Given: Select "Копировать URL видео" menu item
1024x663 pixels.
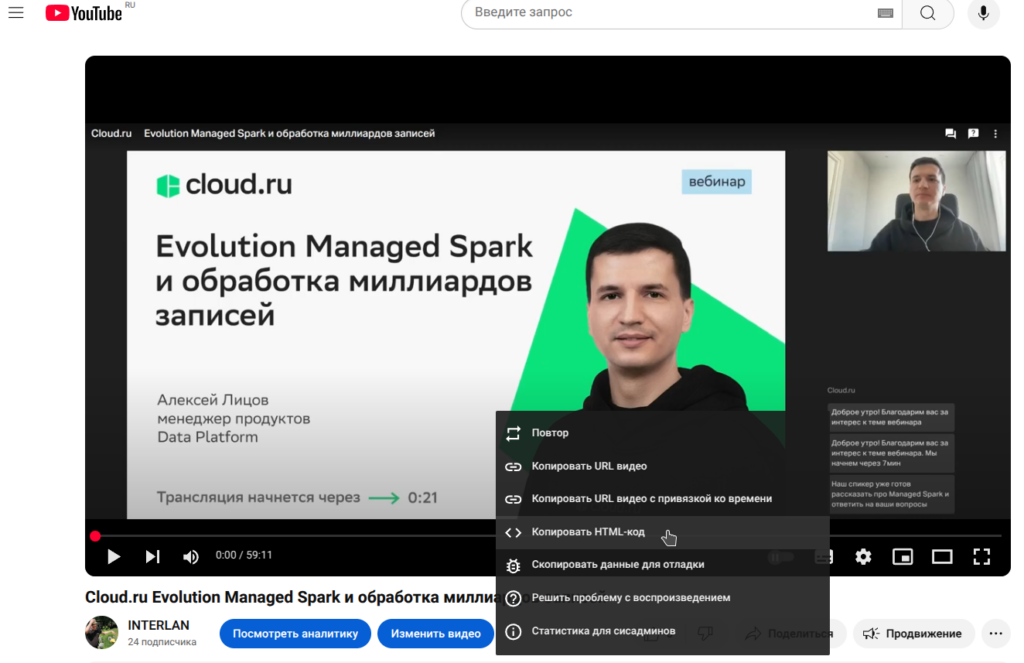Looking at the screenshot, I should tap(589, 466).
